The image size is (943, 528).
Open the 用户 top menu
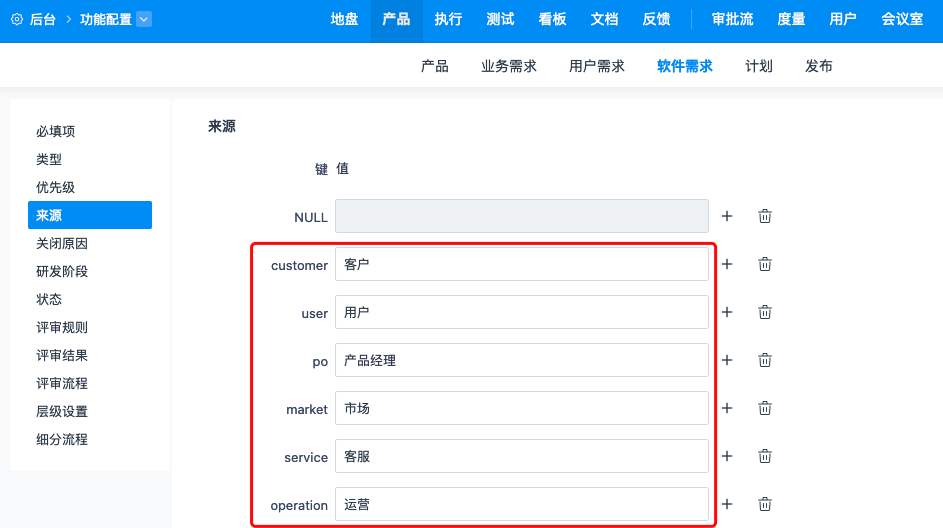(x=843, y=19)
